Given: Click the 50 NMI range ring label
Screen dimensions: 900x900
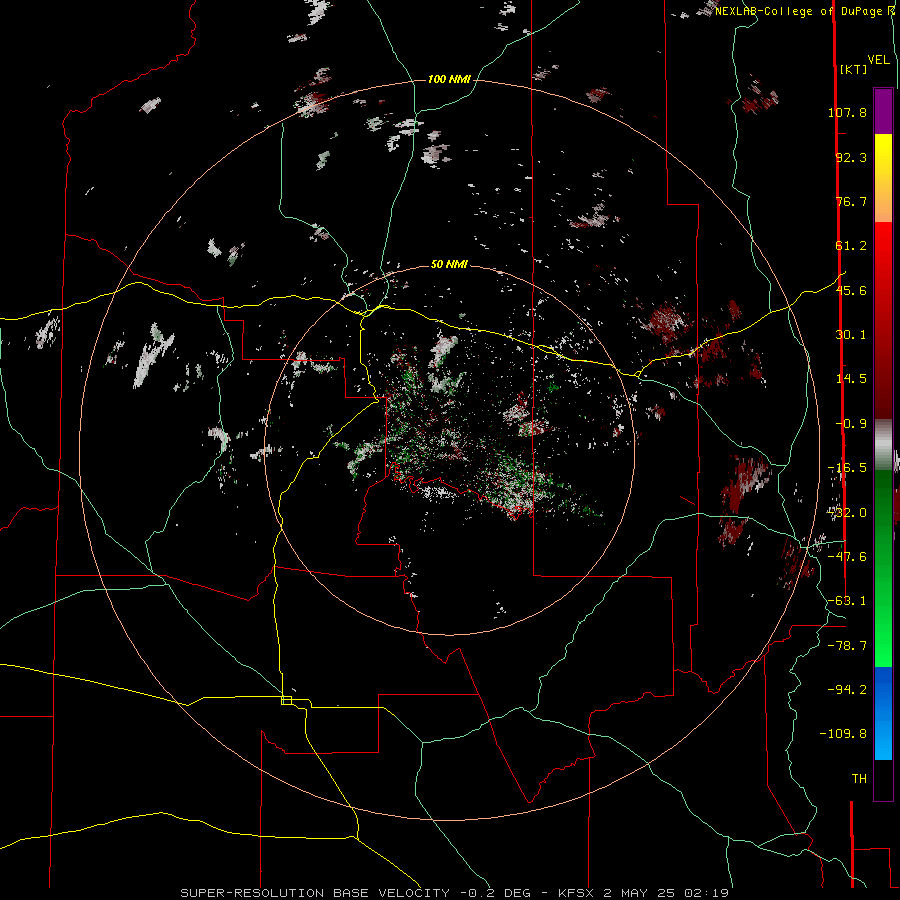Looking at the screenshot, I should (449, 264).
